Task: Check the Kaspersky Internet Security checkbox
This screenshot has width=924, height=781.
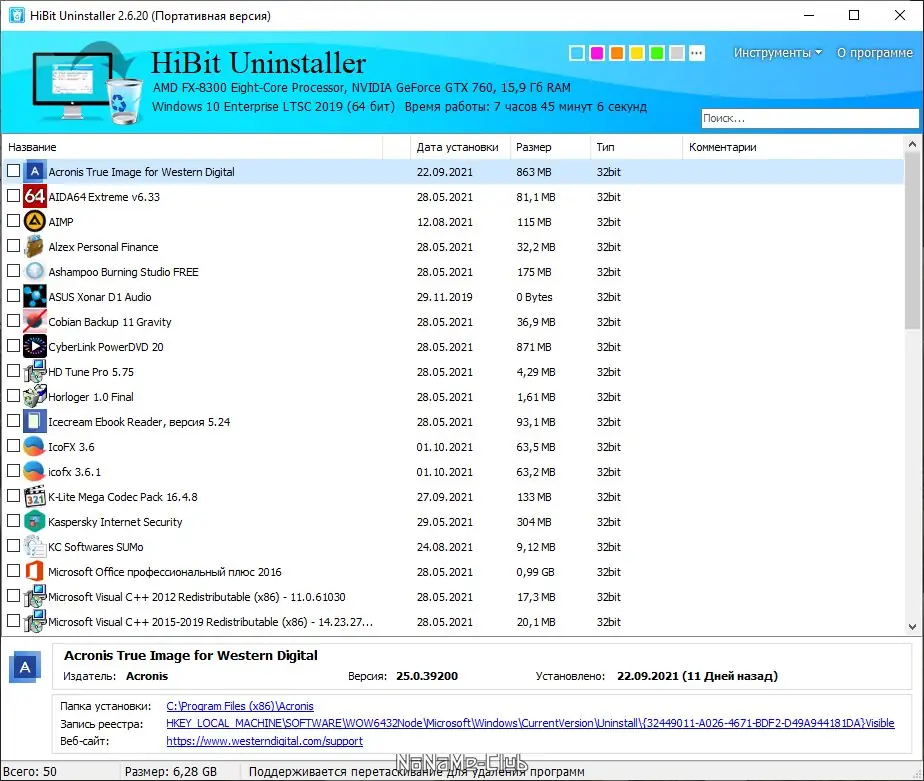Action: [x=13, y=520]
